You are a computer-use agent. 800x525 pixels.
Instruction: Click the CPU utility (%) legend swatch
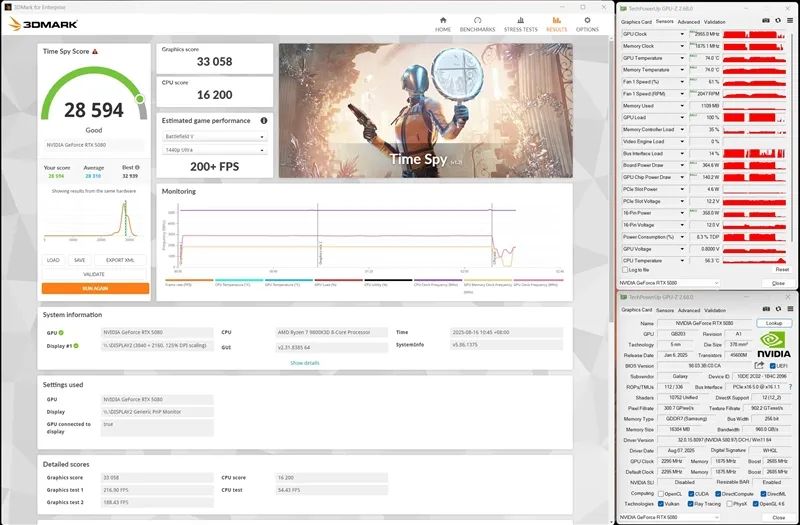(x=388, y=280)
